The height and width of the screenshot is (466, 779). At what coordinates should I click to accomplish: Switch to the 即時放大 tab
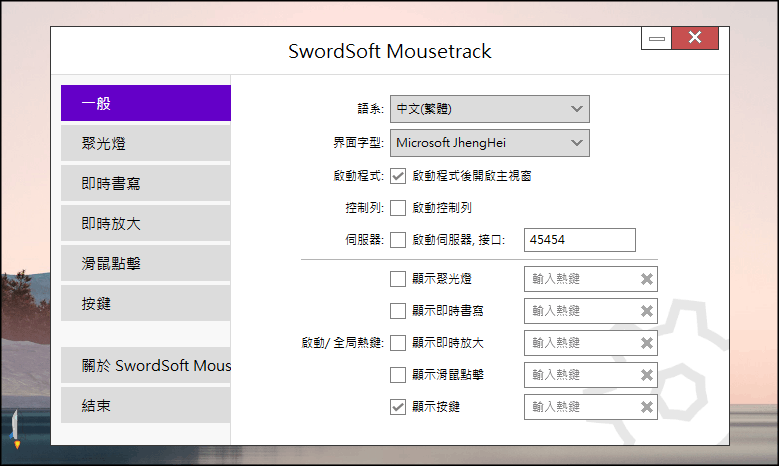(146, 223)
